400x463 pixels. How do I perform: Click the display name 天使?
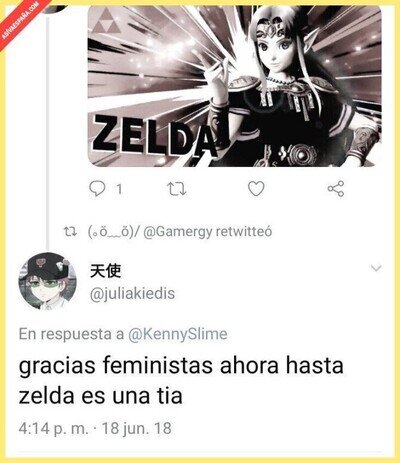105,271
